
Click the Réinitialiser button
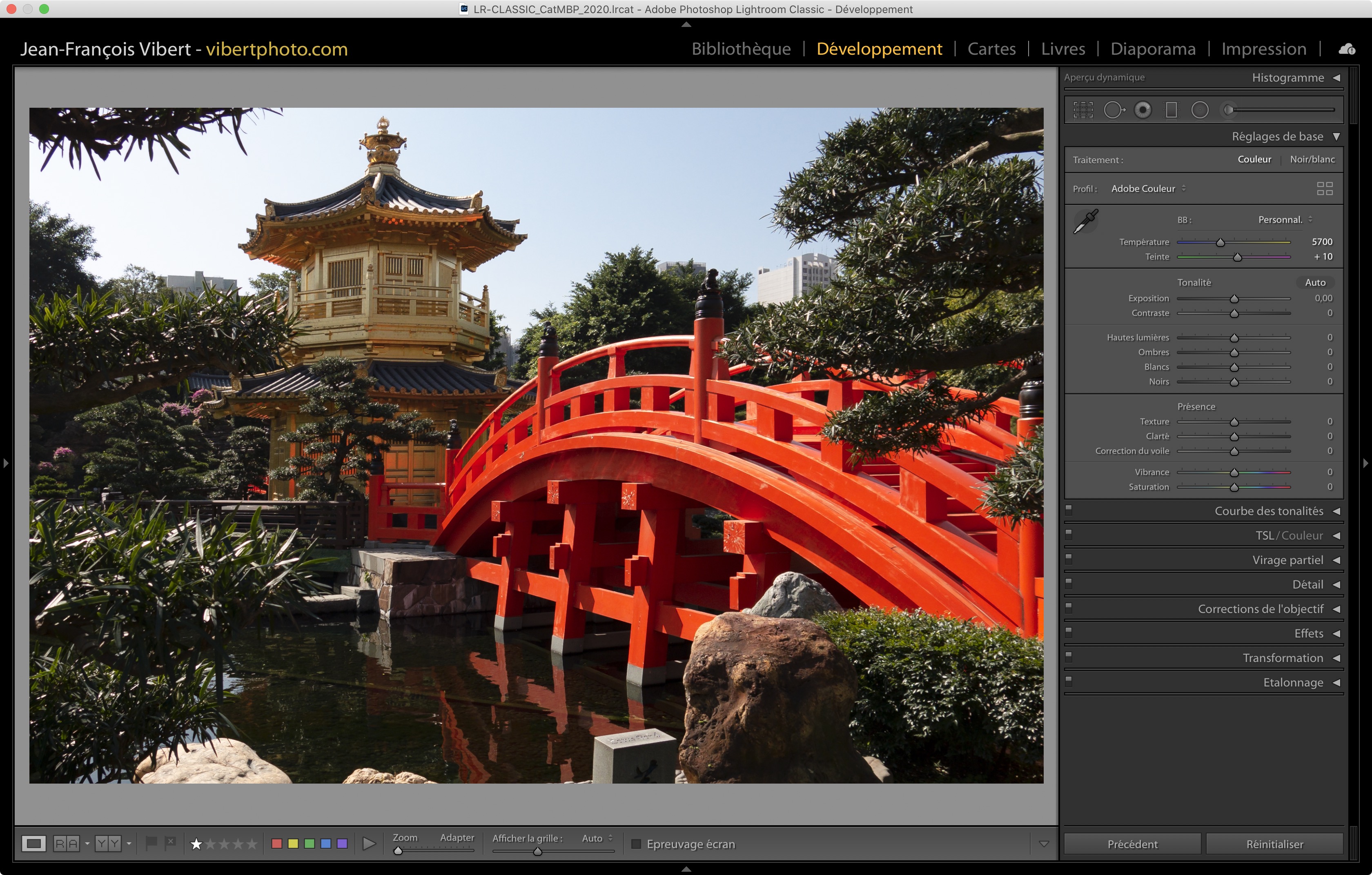[1274, 844]
